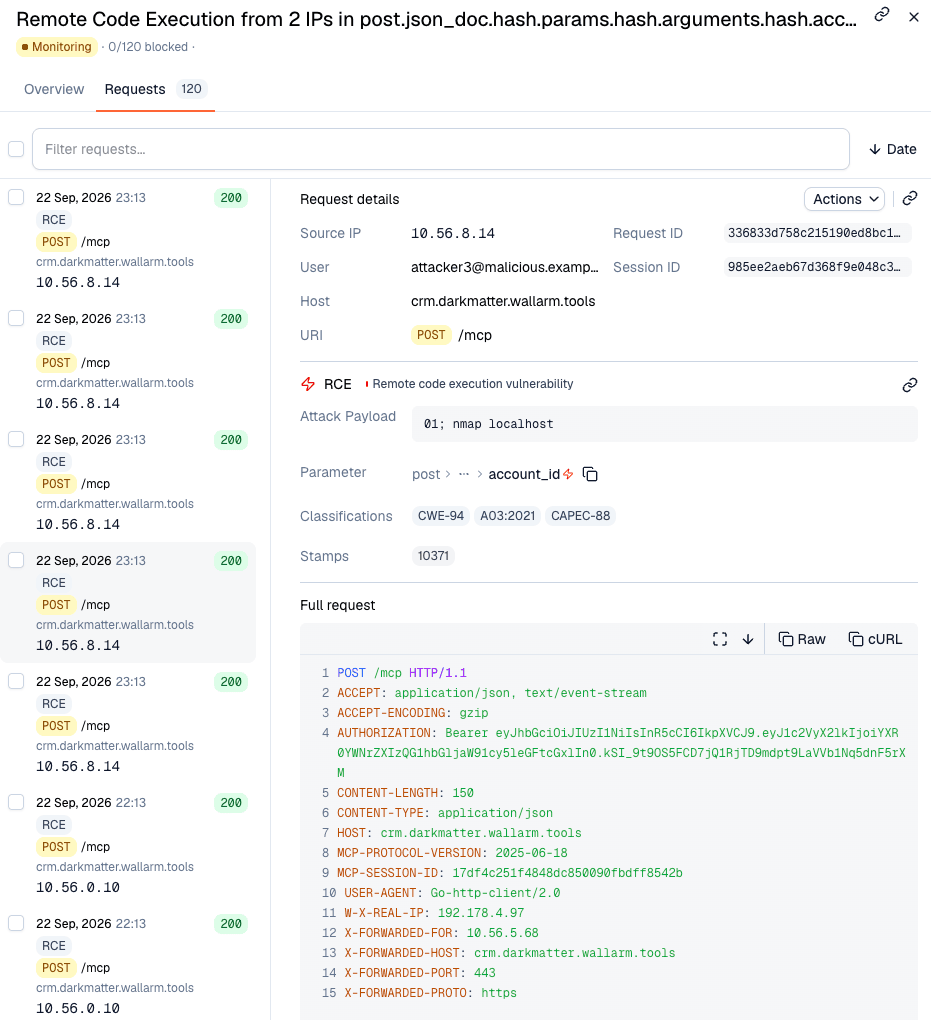
Task: Open the CAPEC-88 classification
Action: [580, 516]
